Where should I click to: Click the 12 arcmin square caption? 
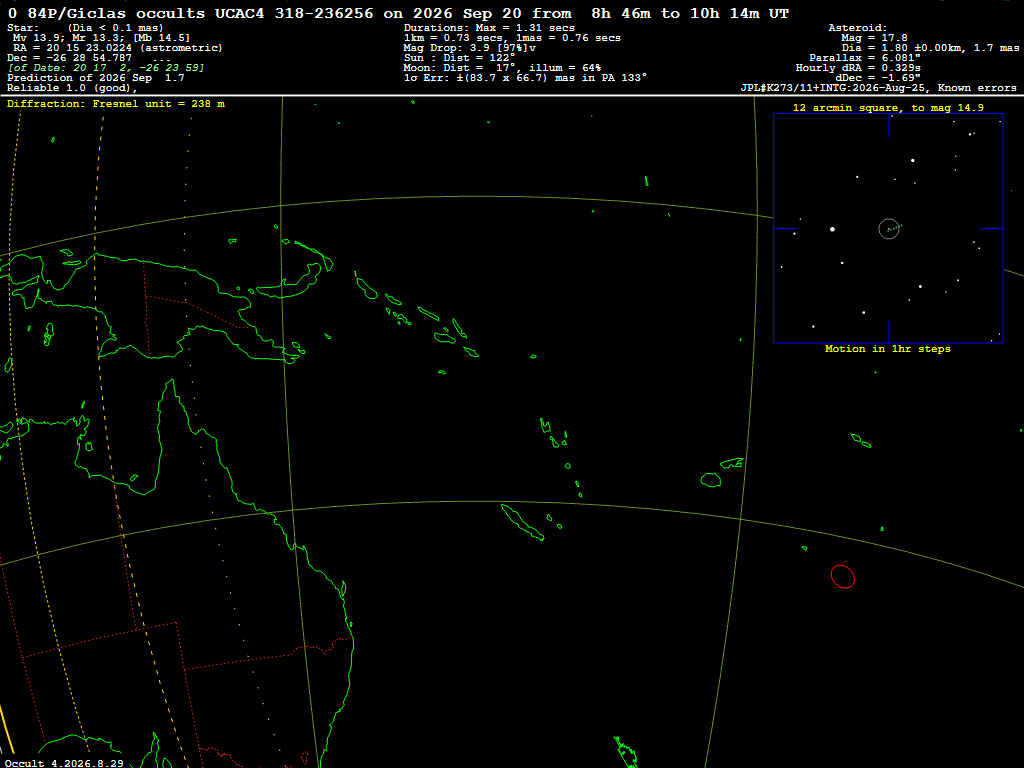click(x=888, y=108)
